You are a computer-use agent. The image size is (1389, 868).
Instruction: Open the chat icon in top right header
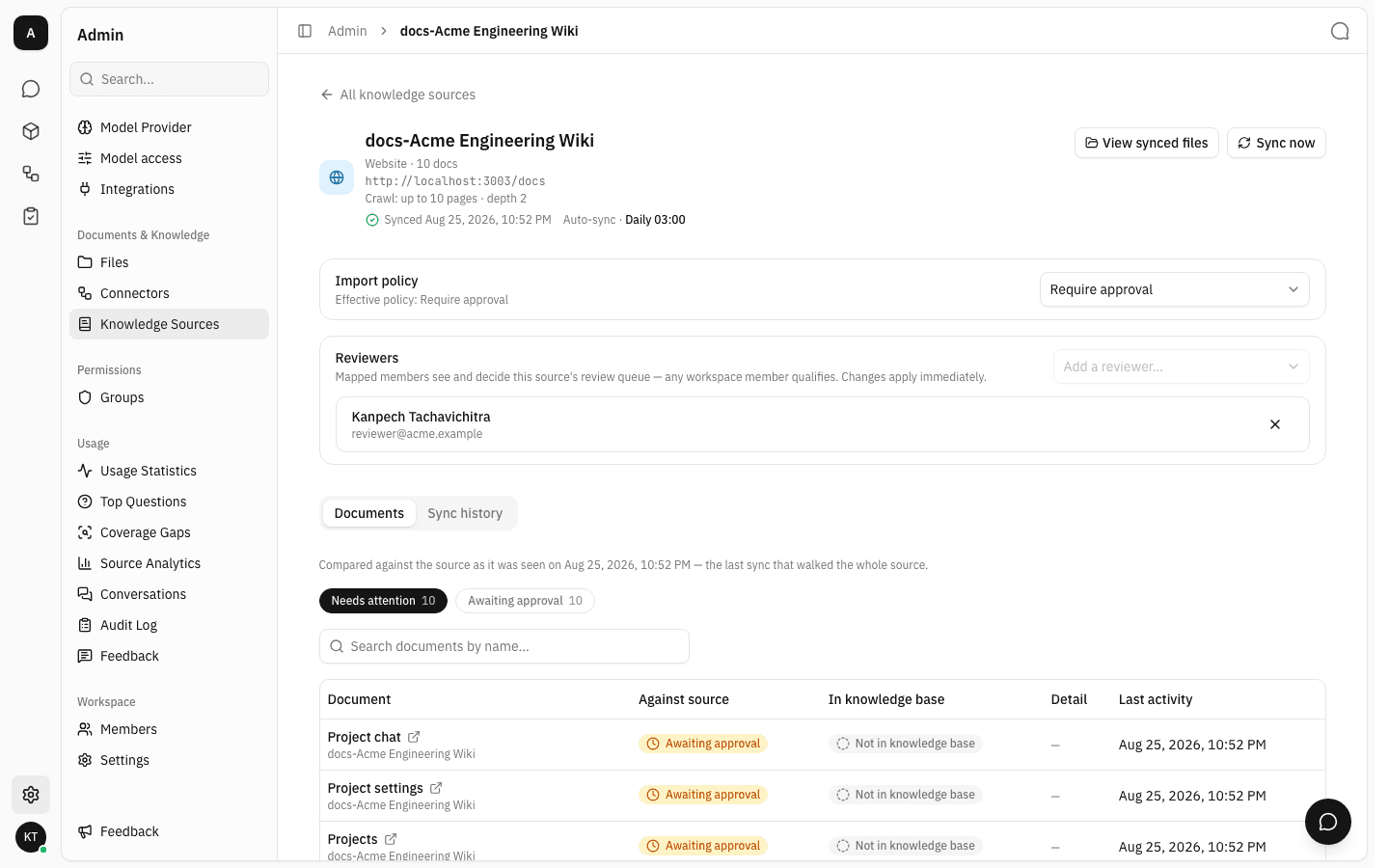(x=1340, y=31)
